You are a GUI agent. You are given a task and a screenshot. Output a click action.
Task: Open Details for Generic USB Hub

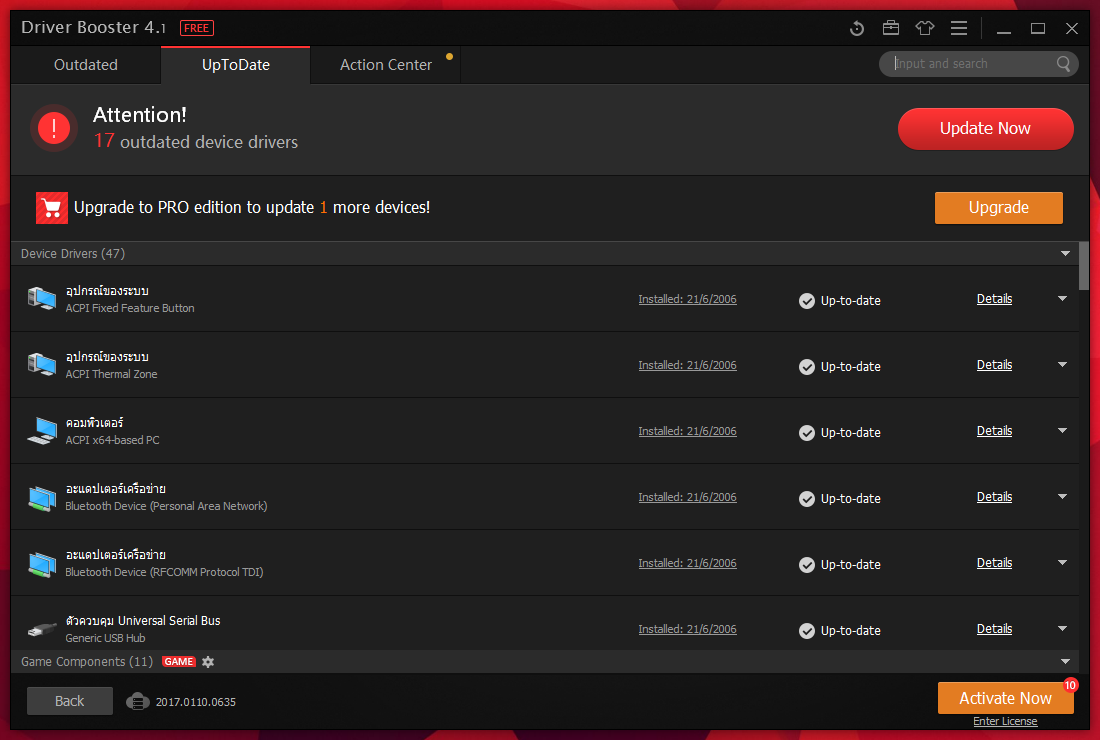coord(994,628)
